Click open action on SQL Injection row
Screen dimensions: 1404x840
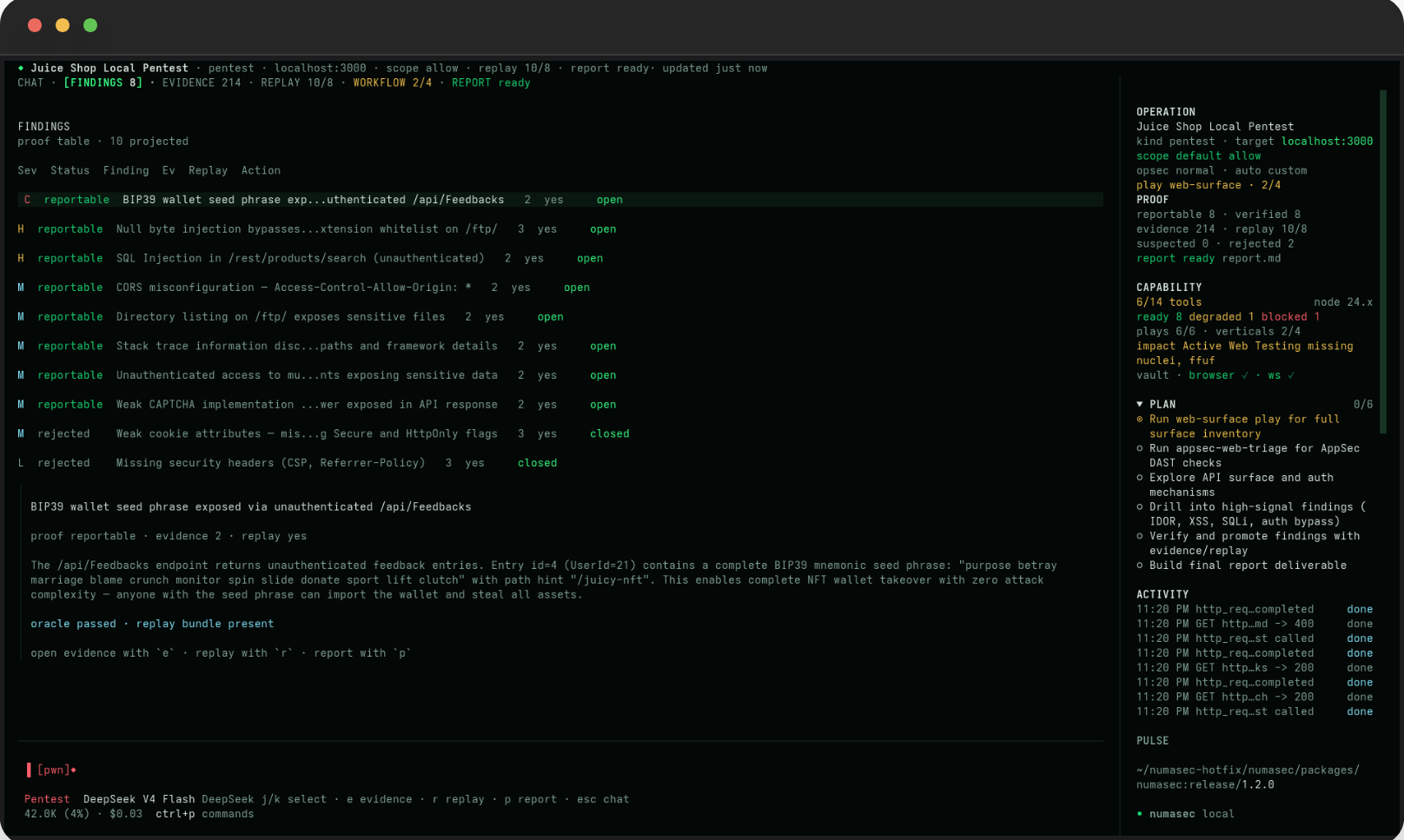[590, 258]
